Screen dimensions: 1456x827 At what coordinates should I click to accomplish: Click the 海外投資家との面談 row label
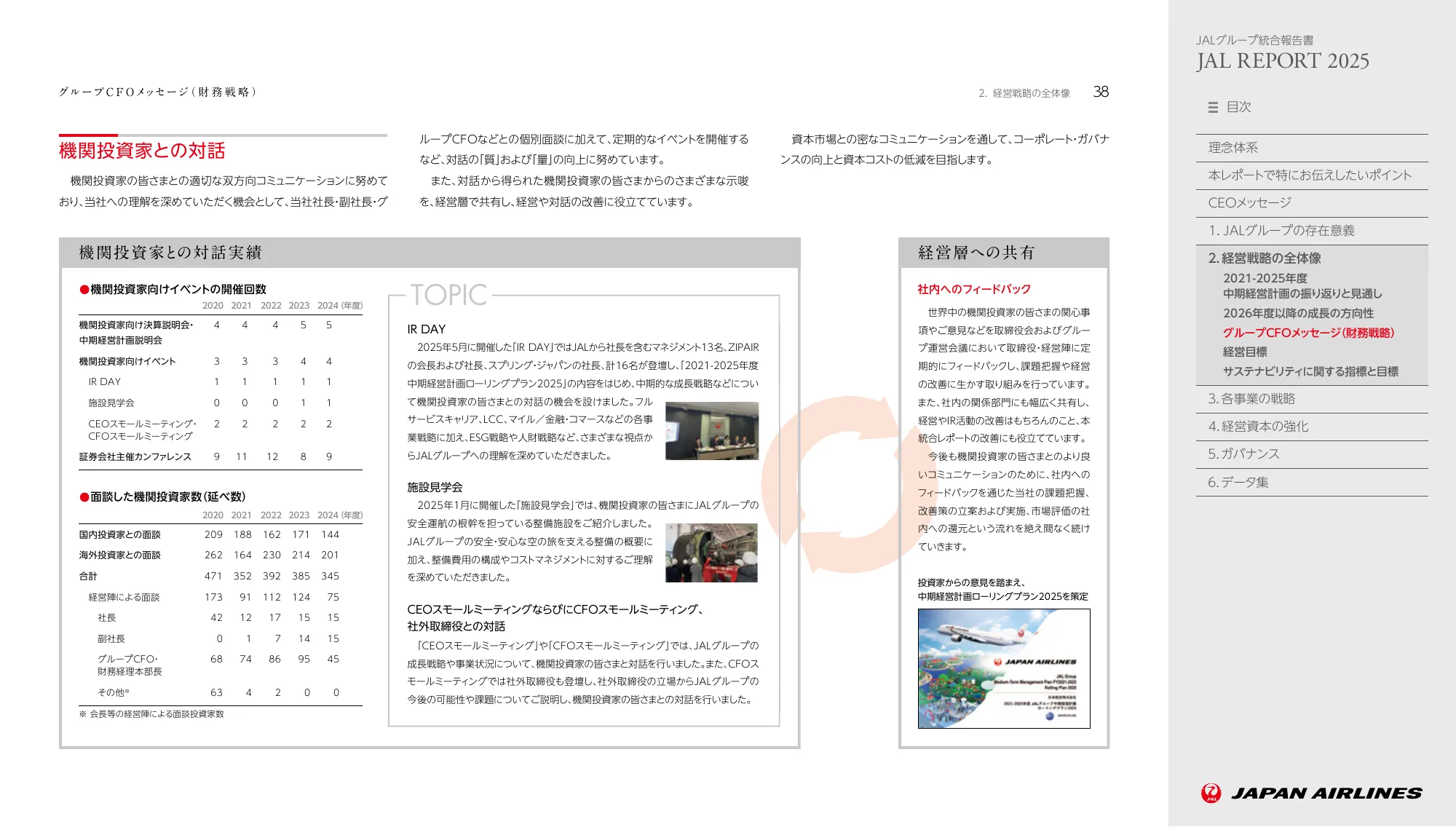[x=120, y=555]
